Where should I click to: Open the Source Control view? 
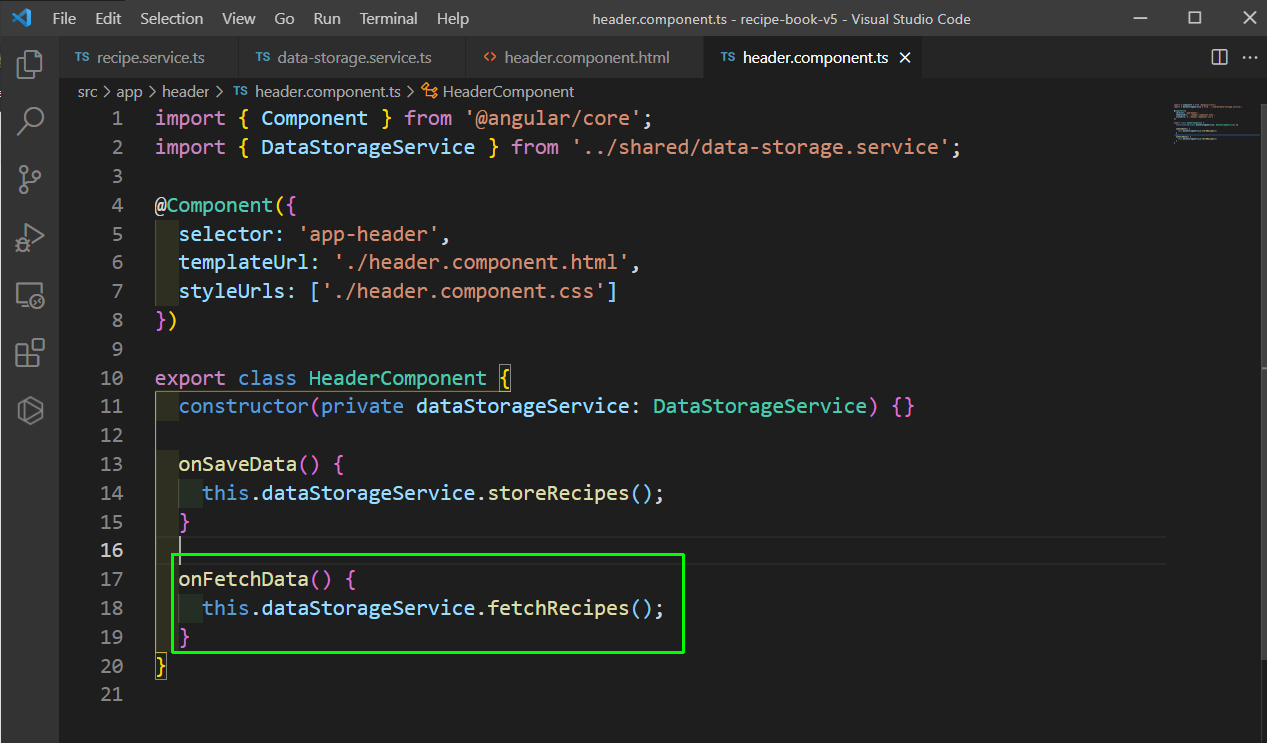click(x=30, y=180)
